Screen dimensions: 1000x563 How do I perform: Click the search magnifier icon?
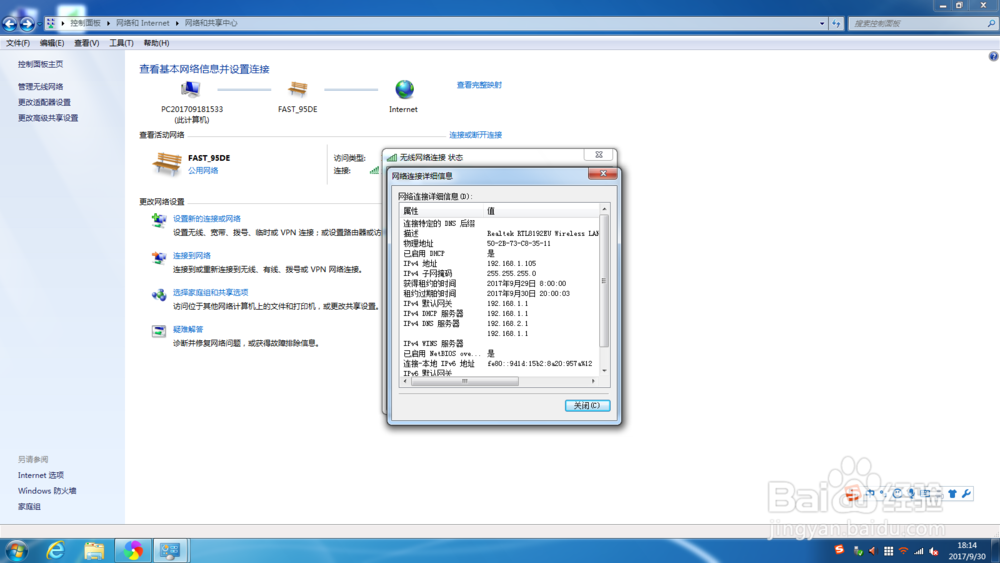click(991, 23)
